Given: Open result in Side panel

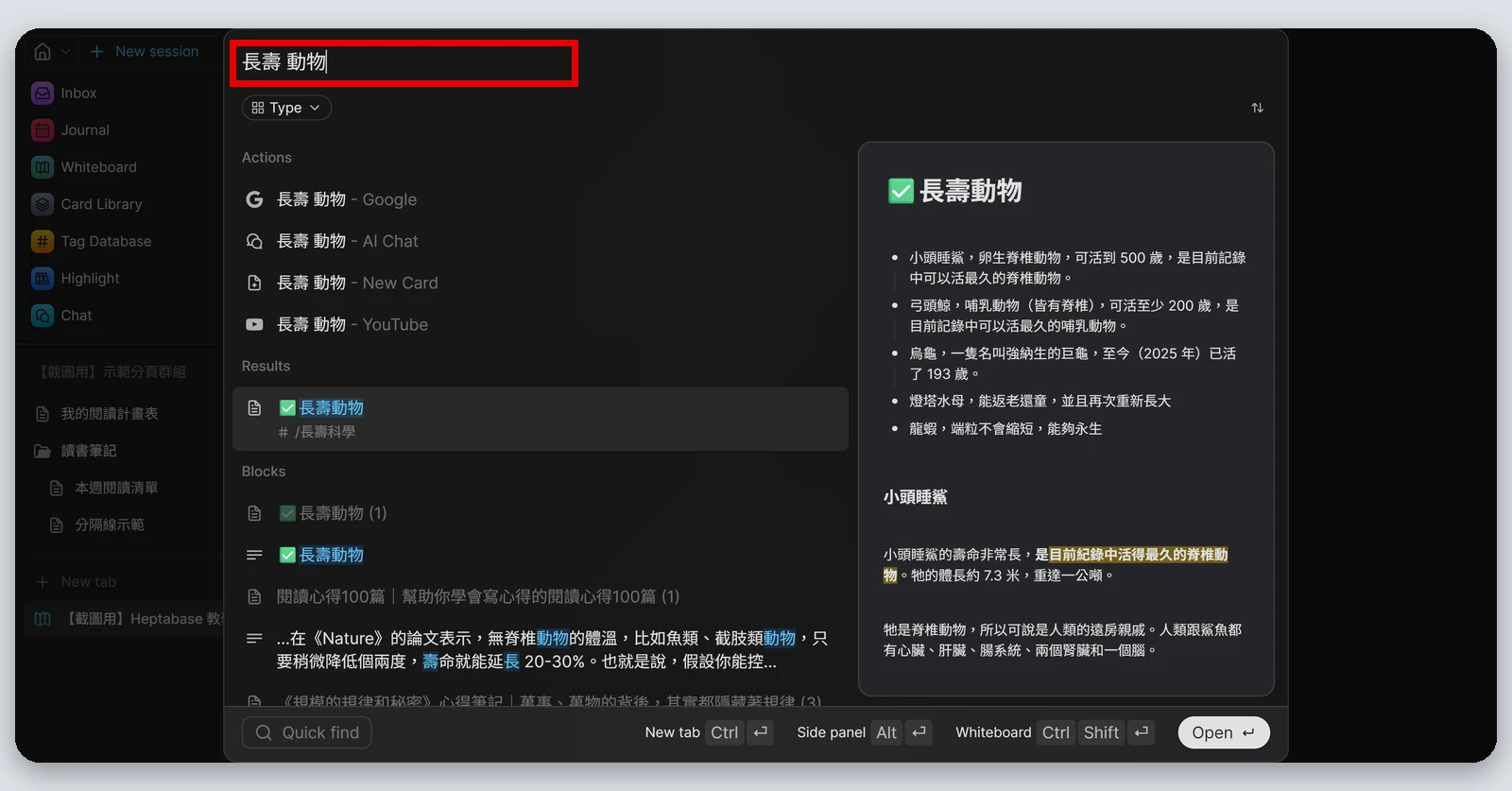Looking at the screenshot, I should [x=864, y=732].
